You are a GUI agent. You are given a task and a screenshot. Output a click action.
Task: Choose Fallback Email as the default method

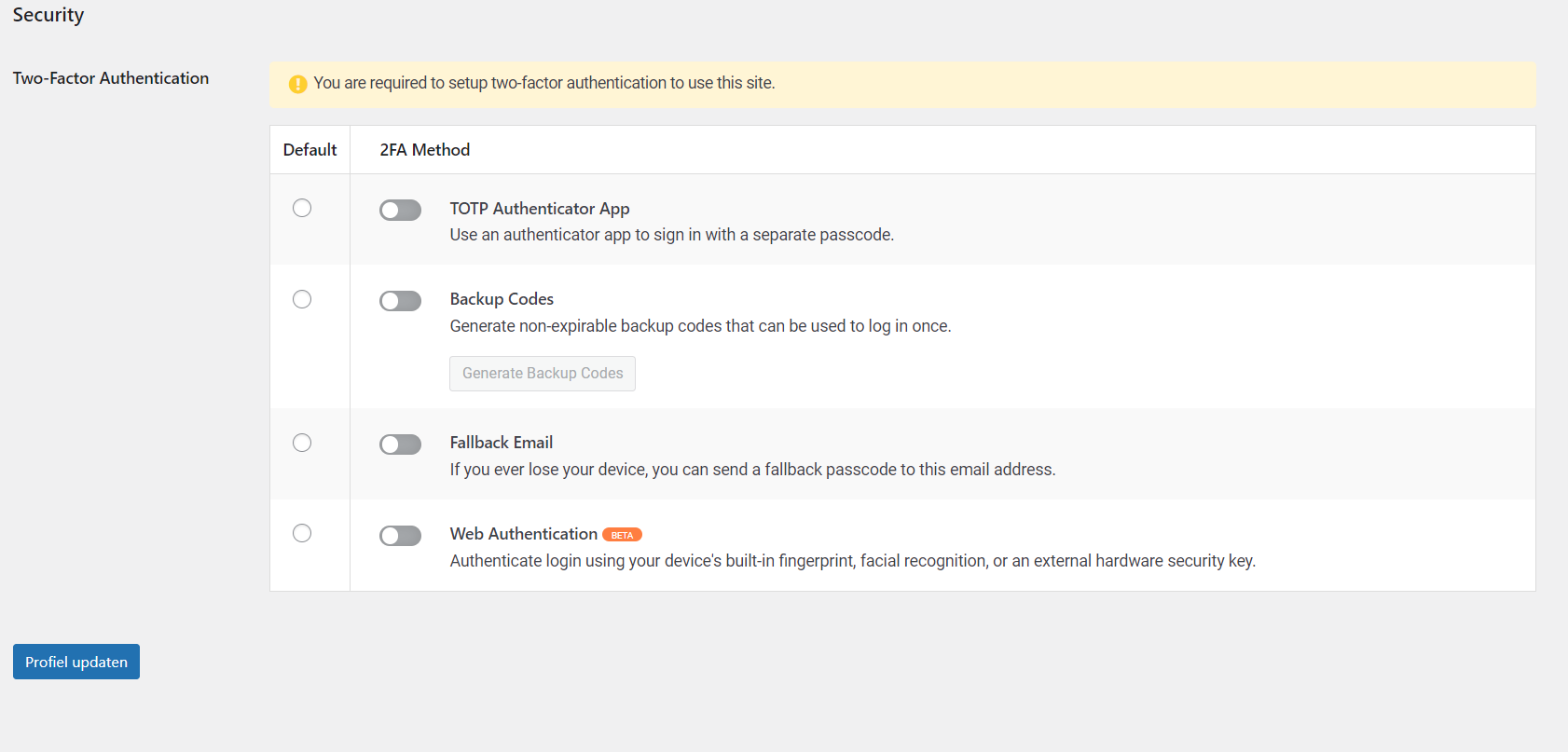coord(302,443)
